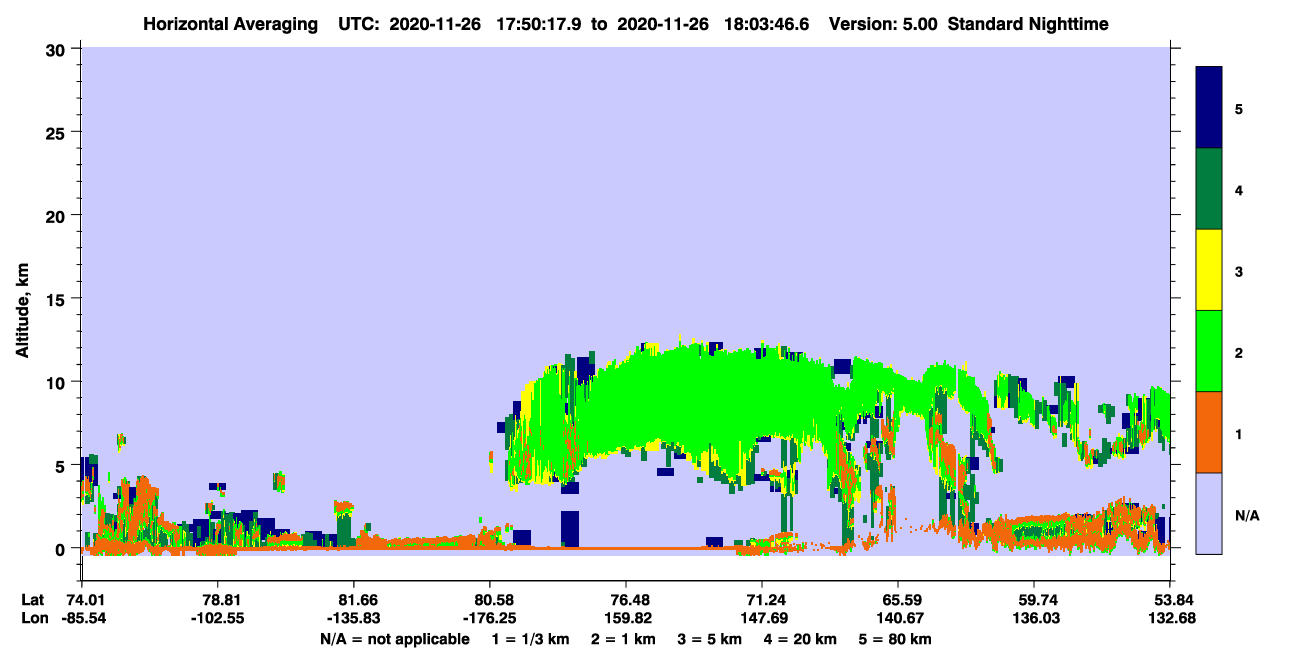Click the color bar label 1
The height and width of the screenshot is (667, 1300).
(1239, 434)
